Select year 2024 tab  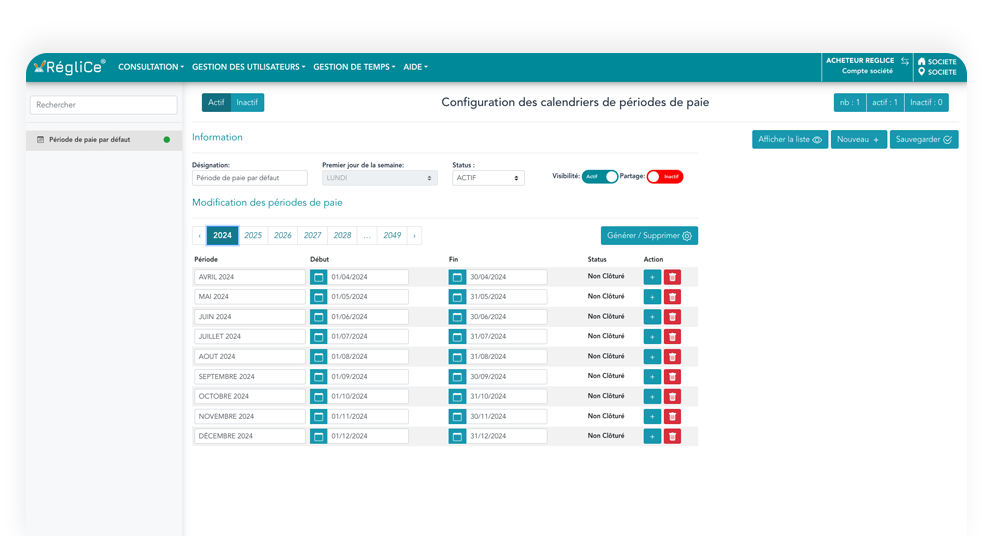point(223,235)
